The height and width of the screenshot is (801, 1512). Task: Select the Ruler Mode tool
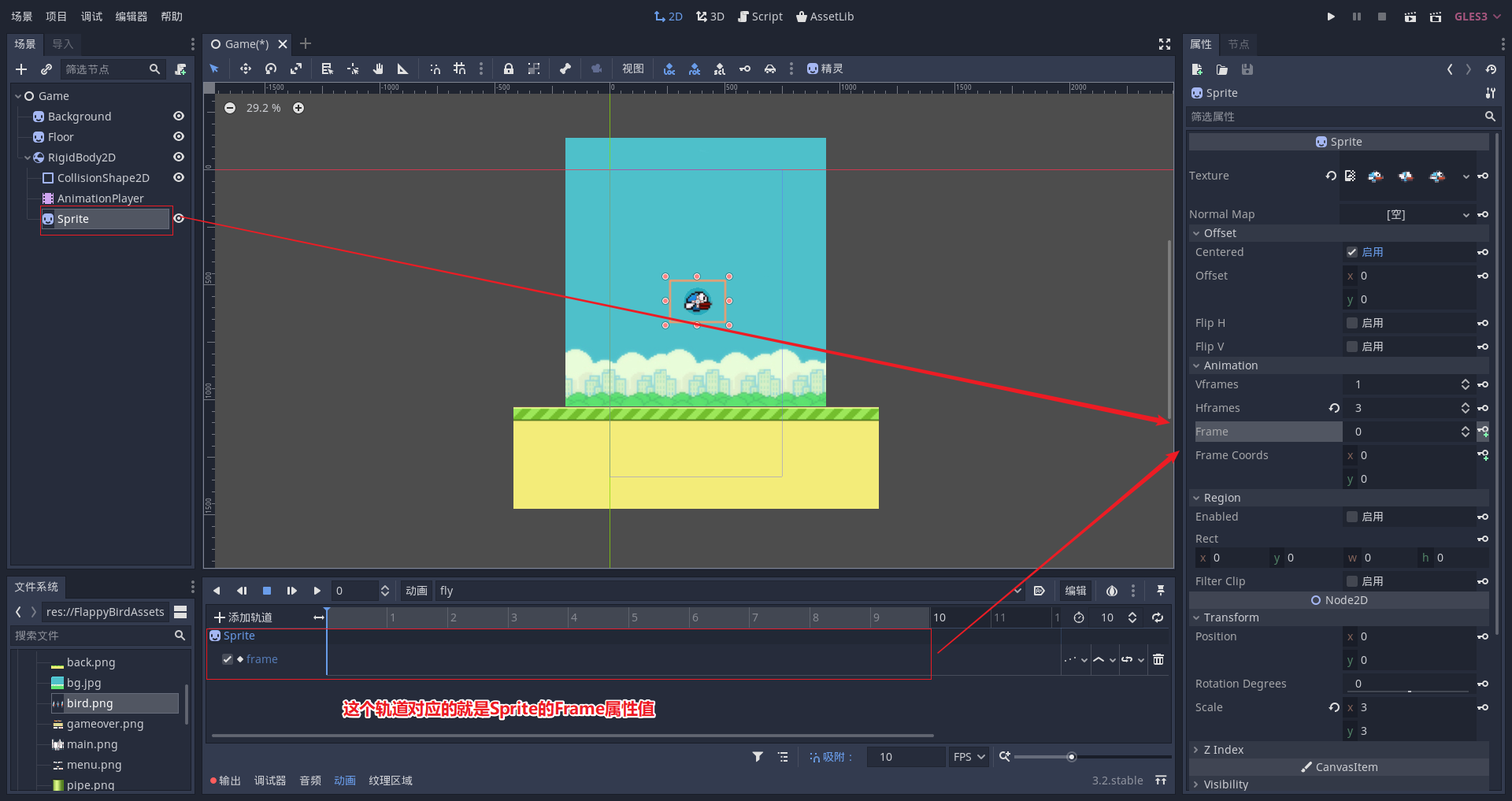[x=403, y=69]
